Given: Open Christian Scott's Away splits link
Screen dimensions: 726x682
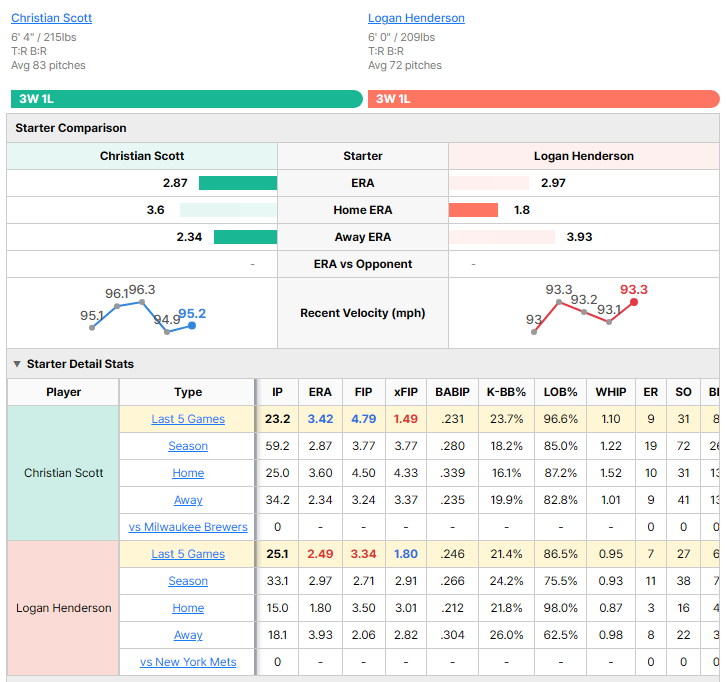Looking at the screenshot, I should coord(188,500).
